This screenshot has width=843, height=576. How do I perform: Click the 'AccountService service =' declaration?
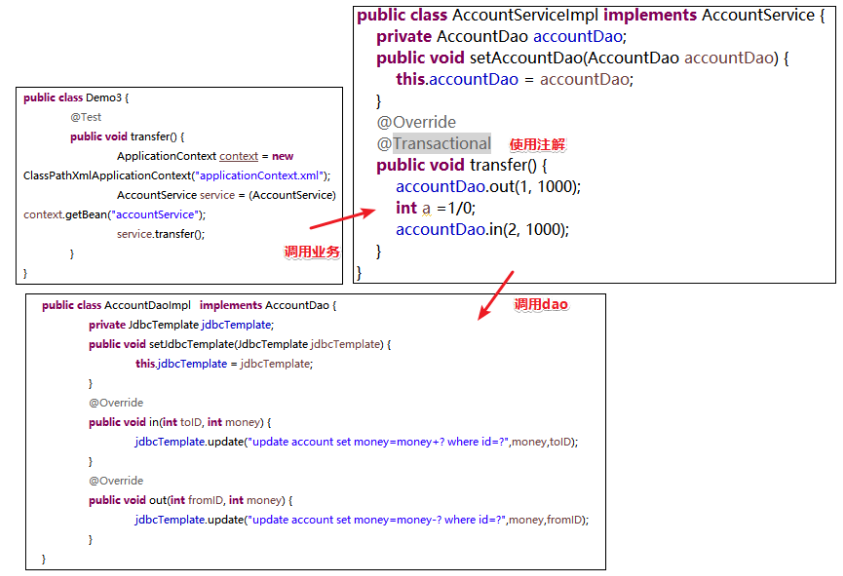(x=226, y=195)
